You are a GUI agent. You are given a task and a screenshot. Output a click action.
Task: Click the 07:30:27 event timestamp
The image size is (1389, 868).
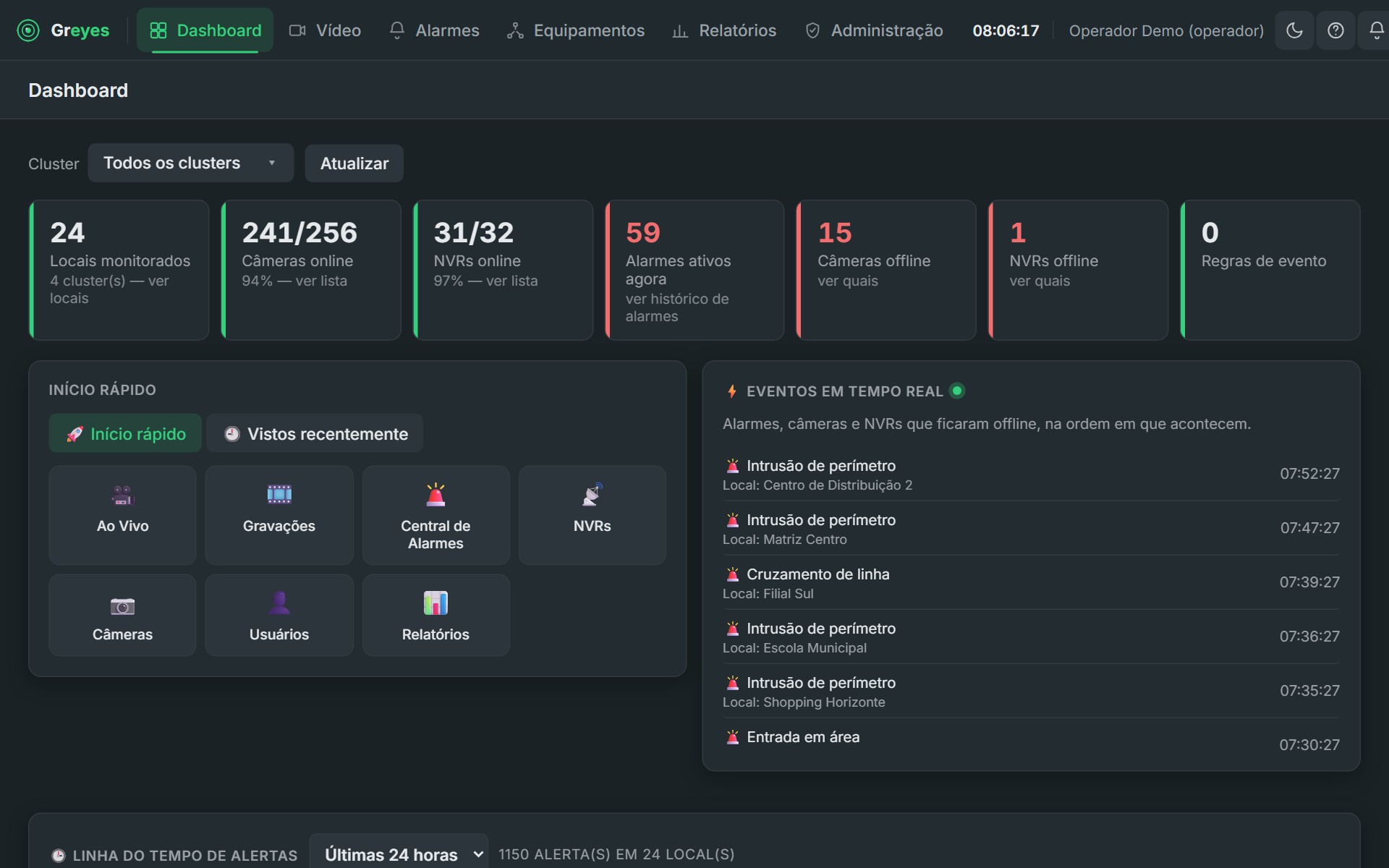[x=1309, y=744]
